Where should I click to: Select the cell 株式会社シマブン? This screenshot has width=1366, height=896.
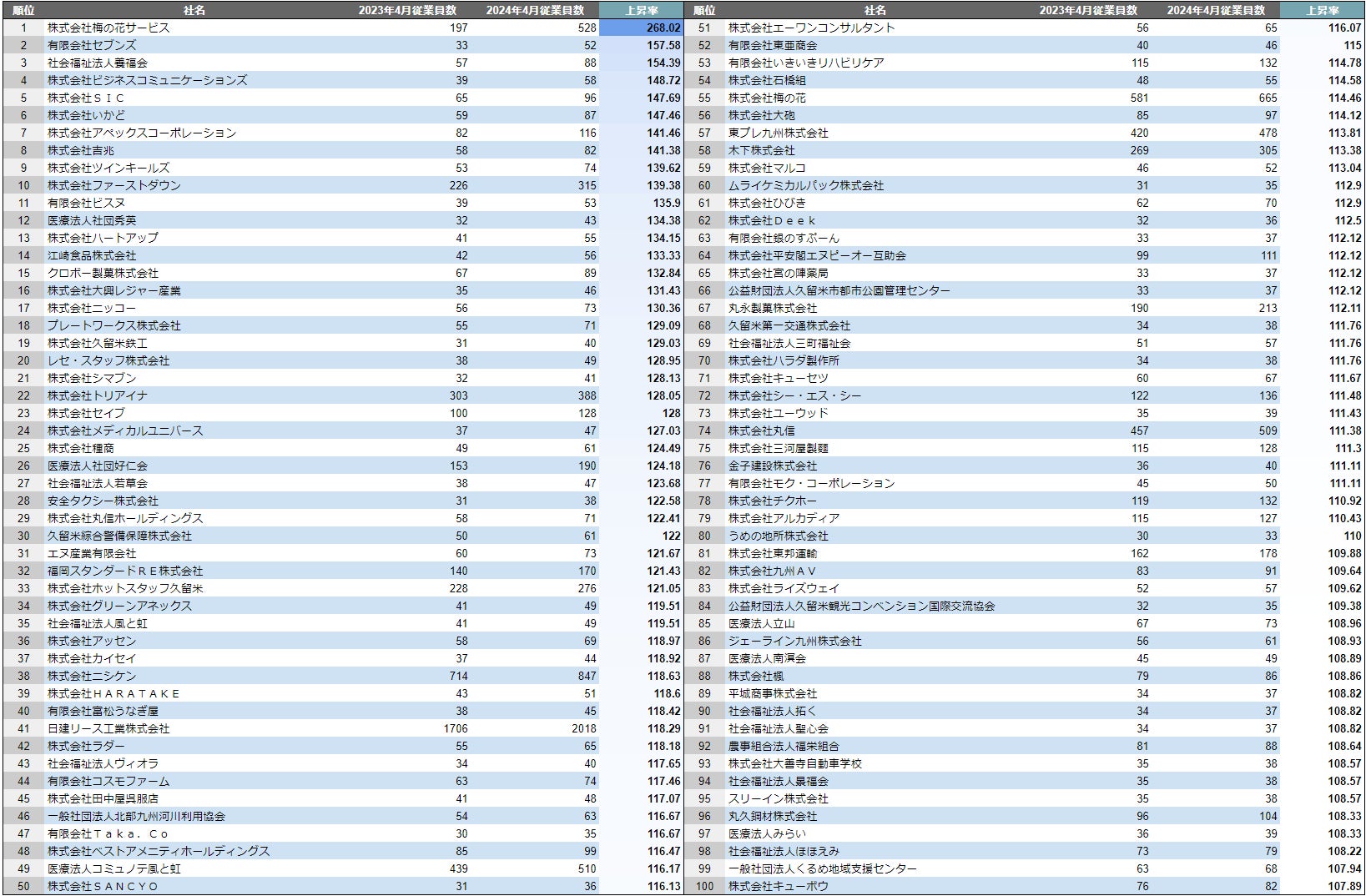tap(92, 378)
